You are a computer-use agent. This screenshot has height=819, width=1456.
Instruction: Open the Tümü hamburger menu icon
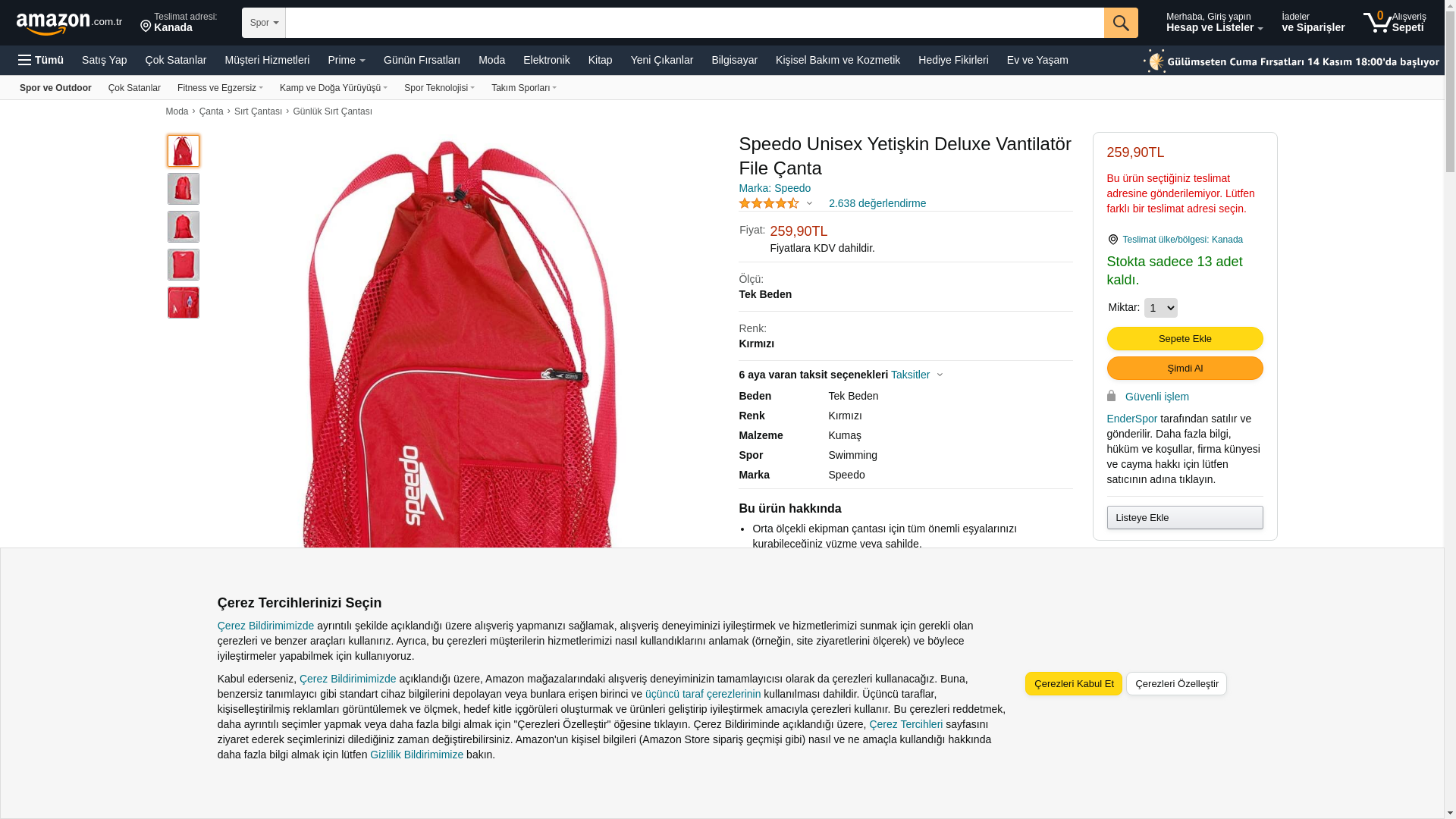pyautogui.click(x=25, y=60)
